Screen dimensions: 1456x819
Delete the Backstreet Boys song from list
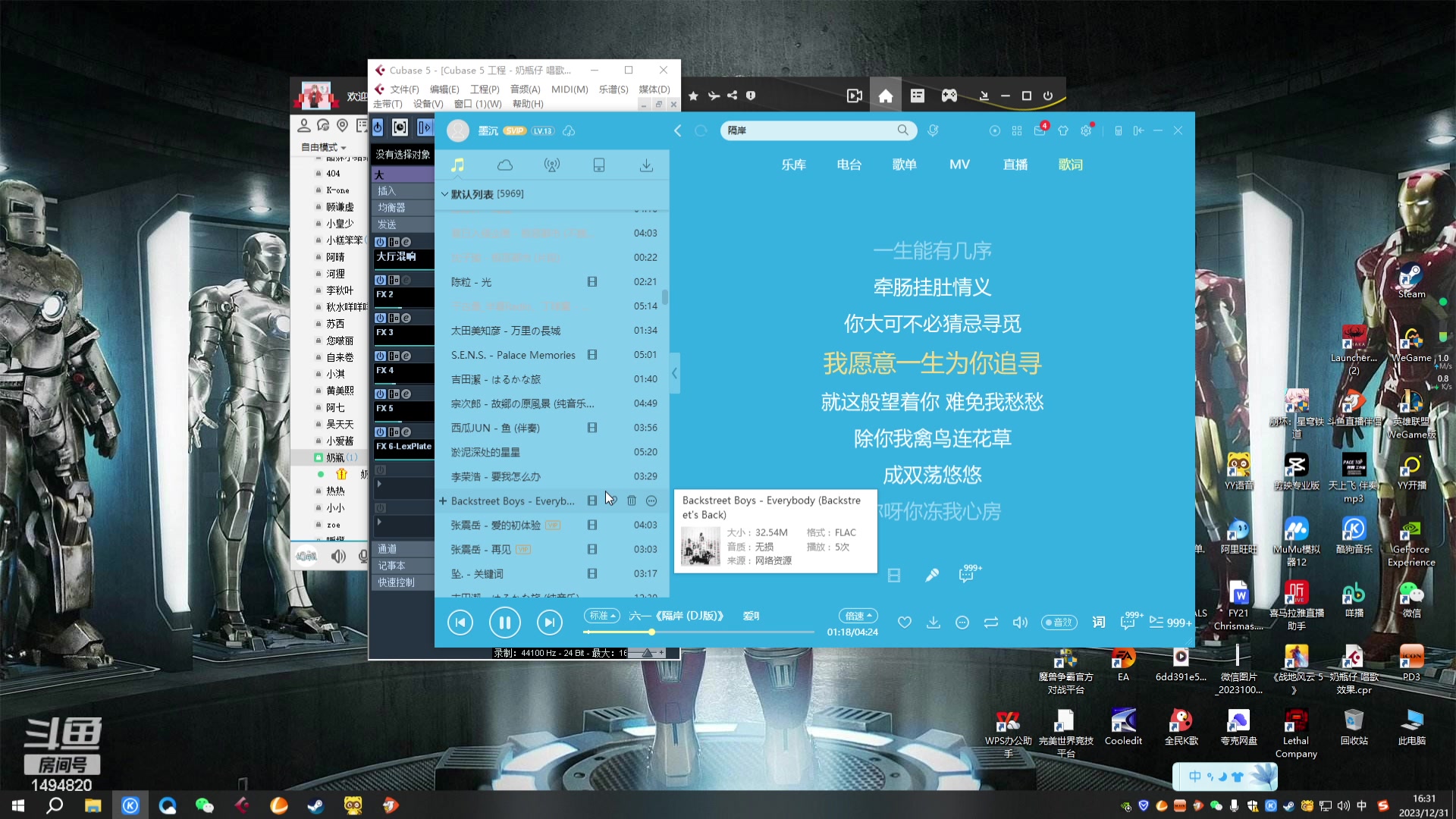[632, 500]
